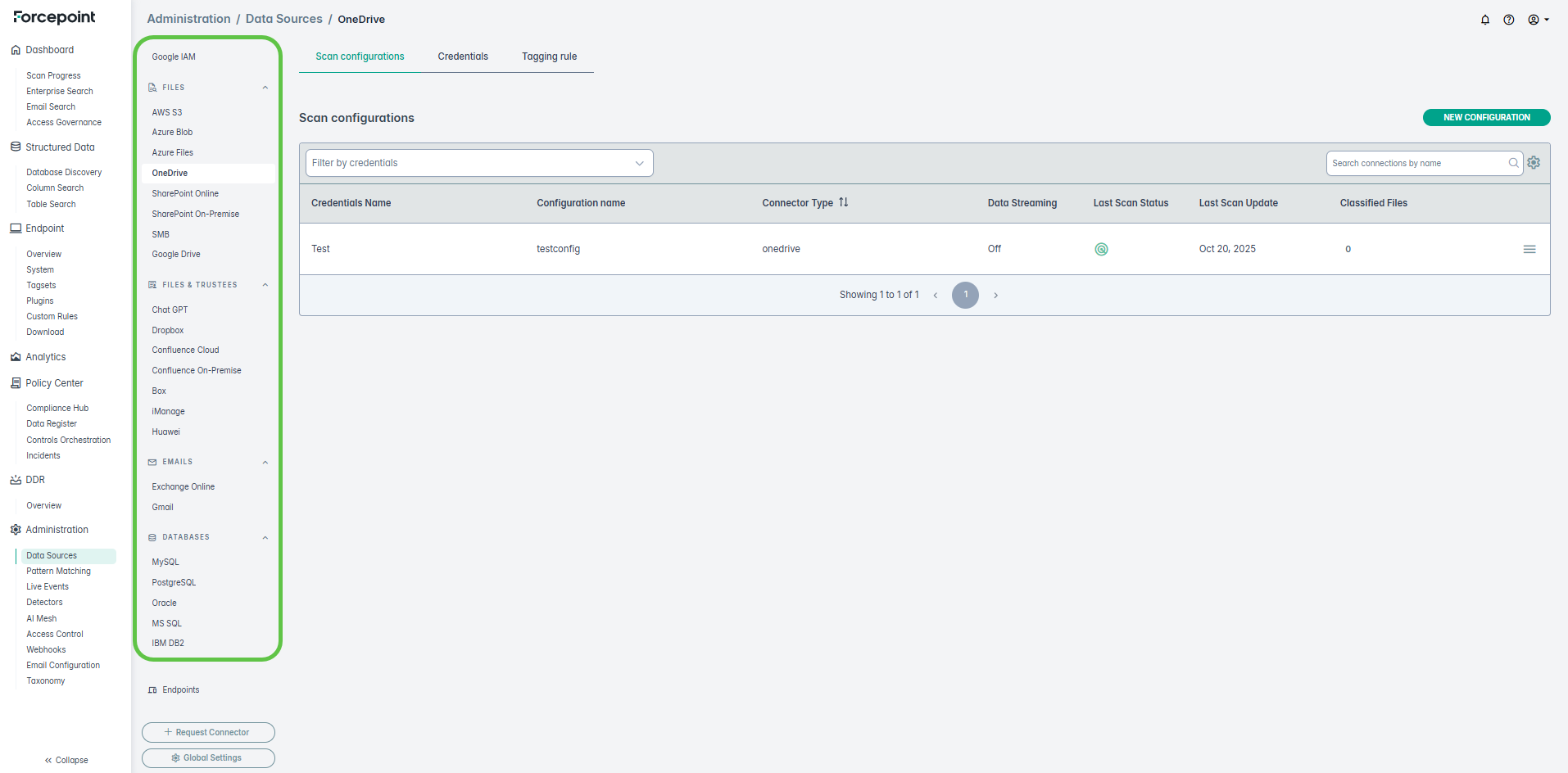Collapse the FILES section
1568x773 pixels.
tap(265, 88)
